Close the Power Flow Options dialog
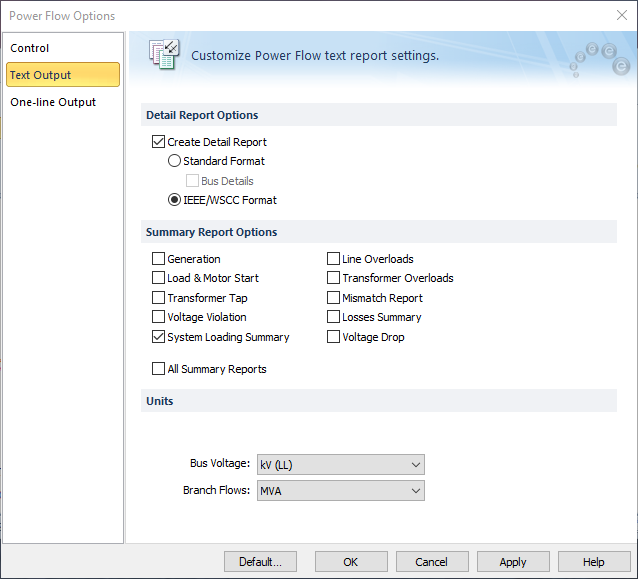The height and width of the screenshot is (579, 638). (621, 15)
